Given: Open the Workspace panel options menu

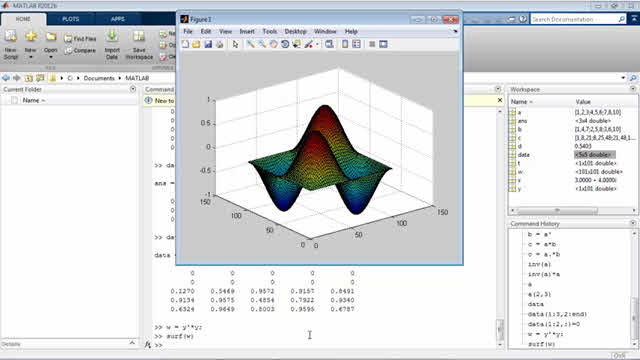Looking at the screenshot, I should 633,89.
